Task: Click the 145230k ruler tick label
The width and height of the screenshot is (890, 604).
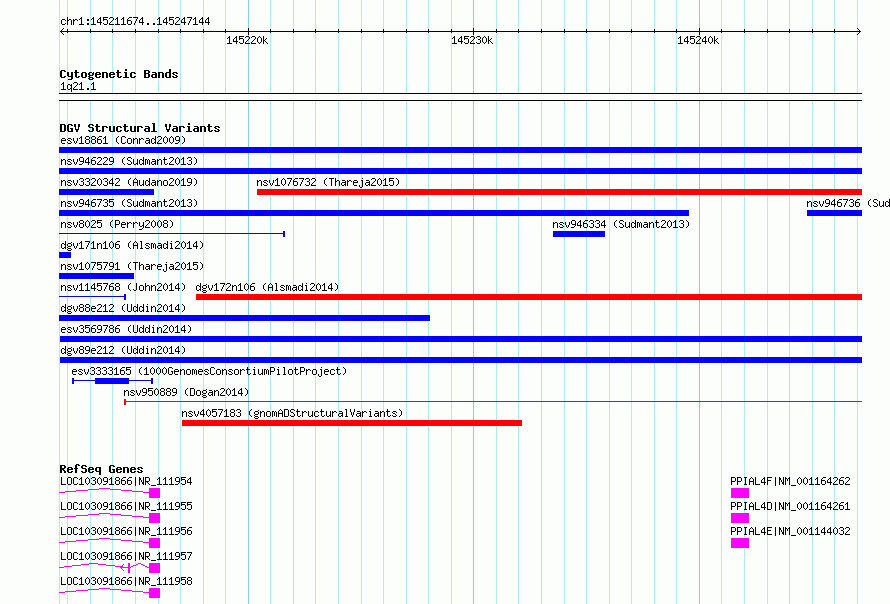Action: tap(472, 40)
